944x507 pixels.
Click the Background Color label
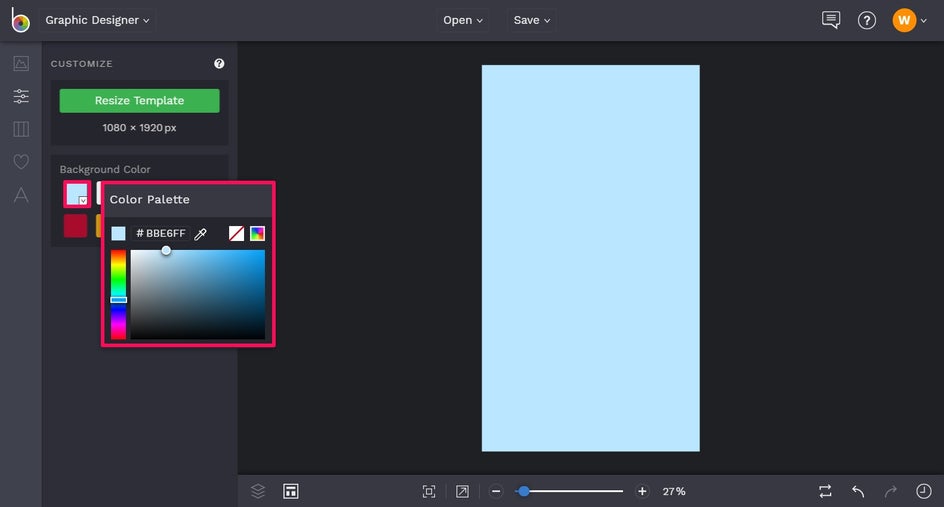(105, 169)
